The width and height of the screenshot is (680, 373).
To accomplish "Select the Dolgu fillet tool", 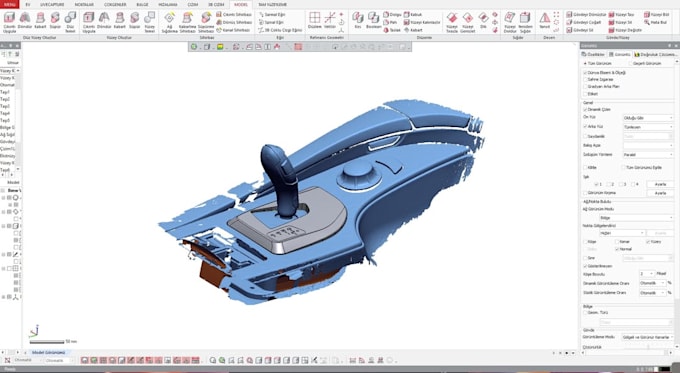I will (x=392, y=14).
